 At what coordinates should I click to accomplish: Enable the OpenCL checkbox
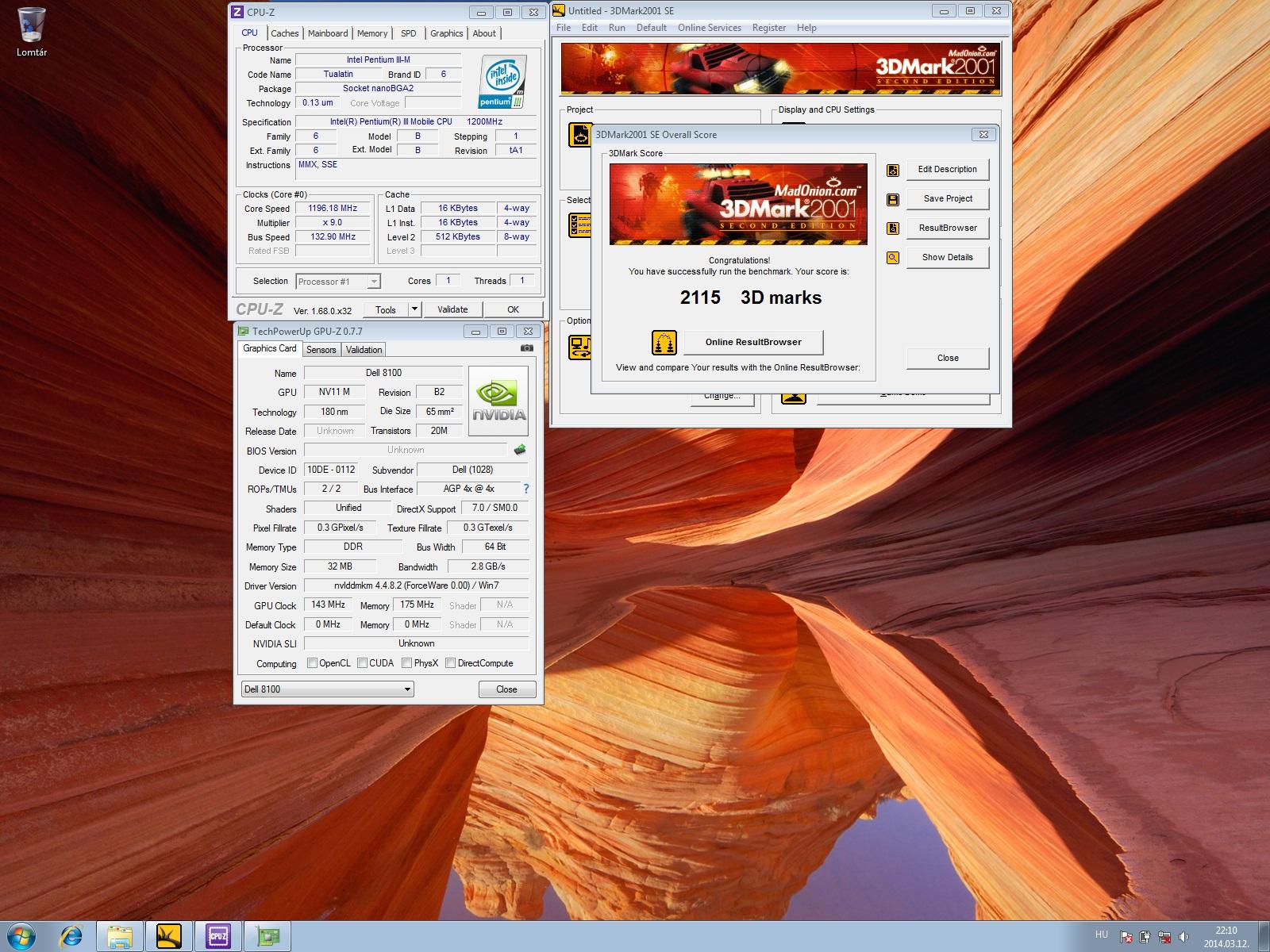click(312, 663)
